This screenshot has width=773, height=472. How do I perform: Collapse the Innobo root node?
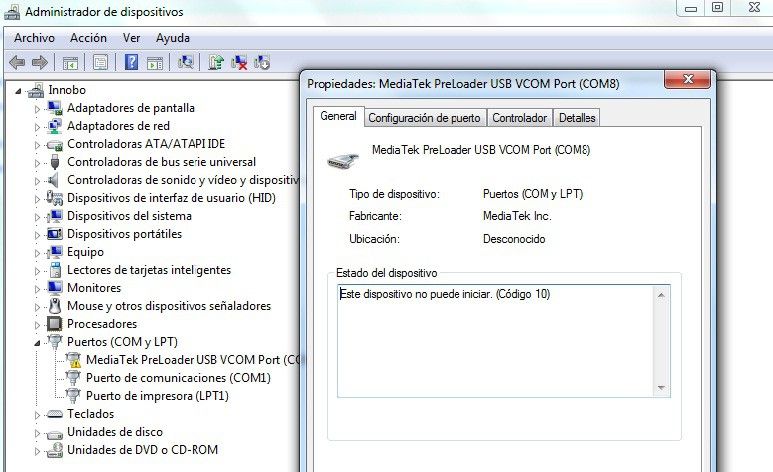(18, 91)
